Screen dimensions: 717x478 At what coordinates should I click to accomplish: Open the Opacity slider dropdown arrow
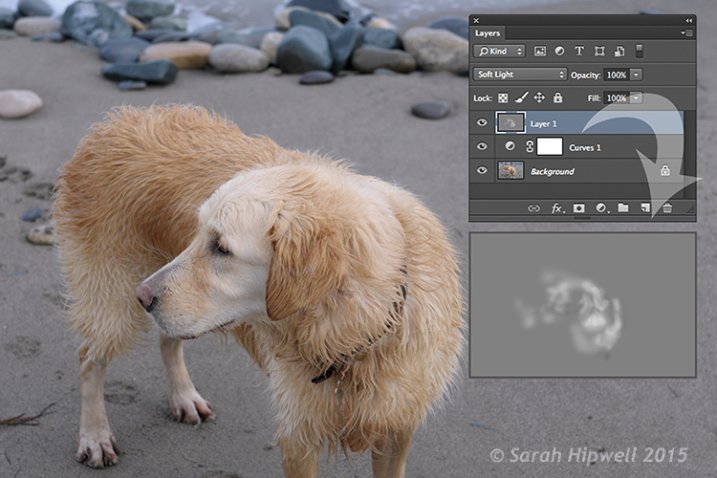pyautogui.click(x=637, y=75)
